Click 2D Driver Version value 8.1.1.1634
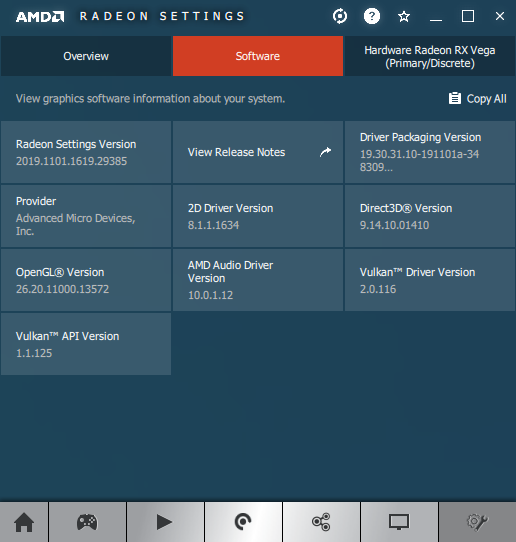 coord(213,225)
